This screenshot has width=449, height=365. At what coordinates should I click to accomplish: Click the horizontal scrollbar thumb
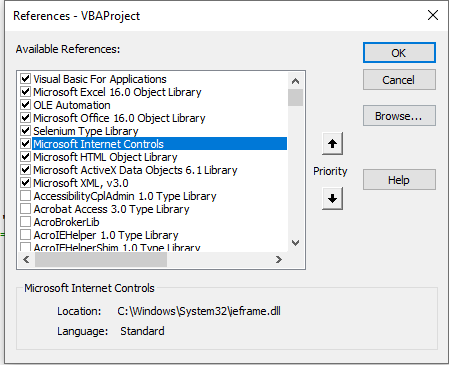click(x=101, y=260)
